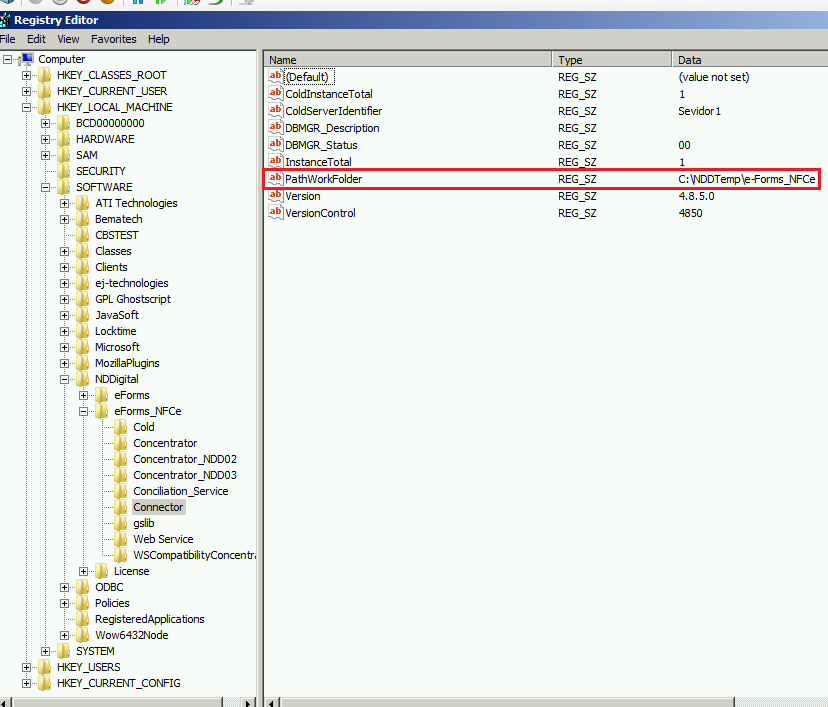This screenshot has width=828, height=707.
Task: Select the Concentrator_NDD02 key
Action: click(185, 459)
